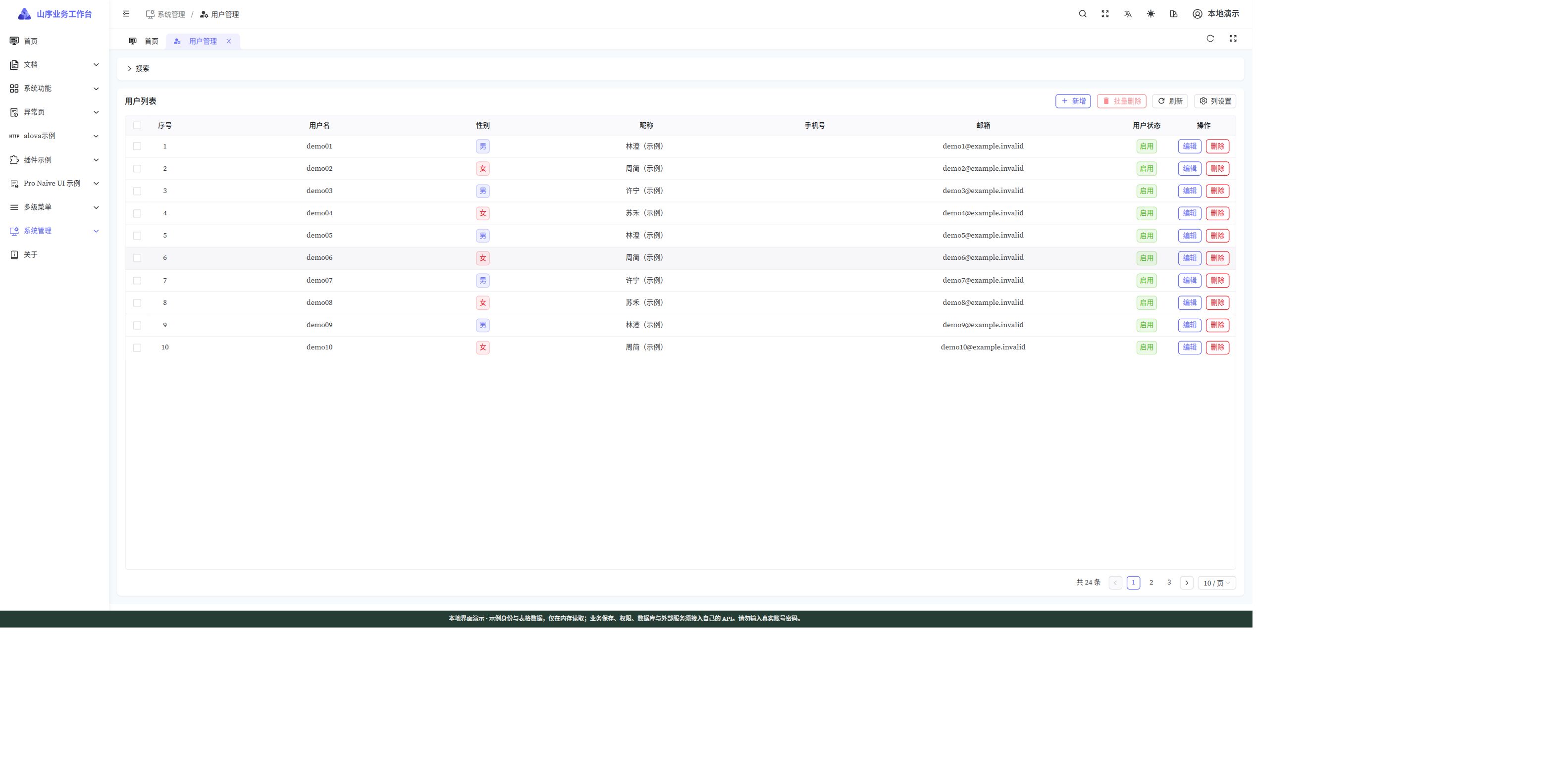Expand the 搜索 panel
This screenshot has height=784, width=1565.
(x=139, y=69)
